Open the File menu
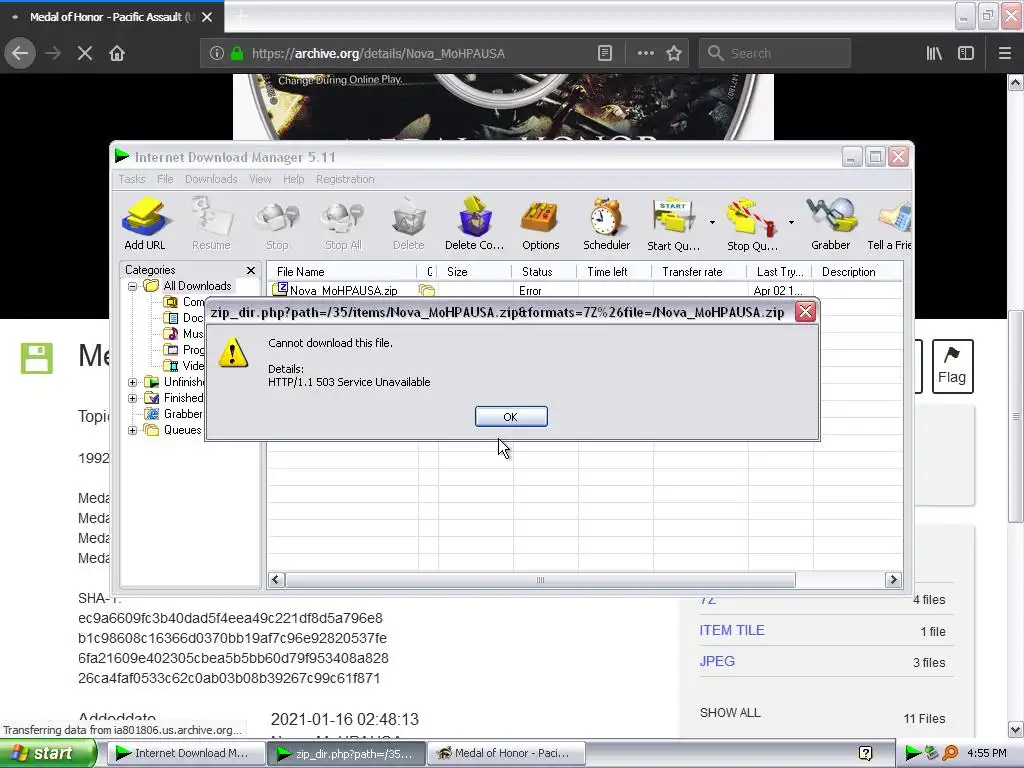The height and width of the screenshot is (768, 1024). (x=165, y=179)
